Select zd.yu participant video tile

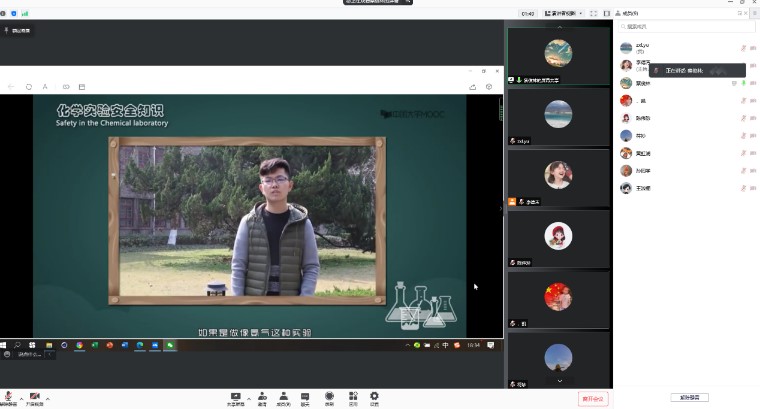click(558, 117)
